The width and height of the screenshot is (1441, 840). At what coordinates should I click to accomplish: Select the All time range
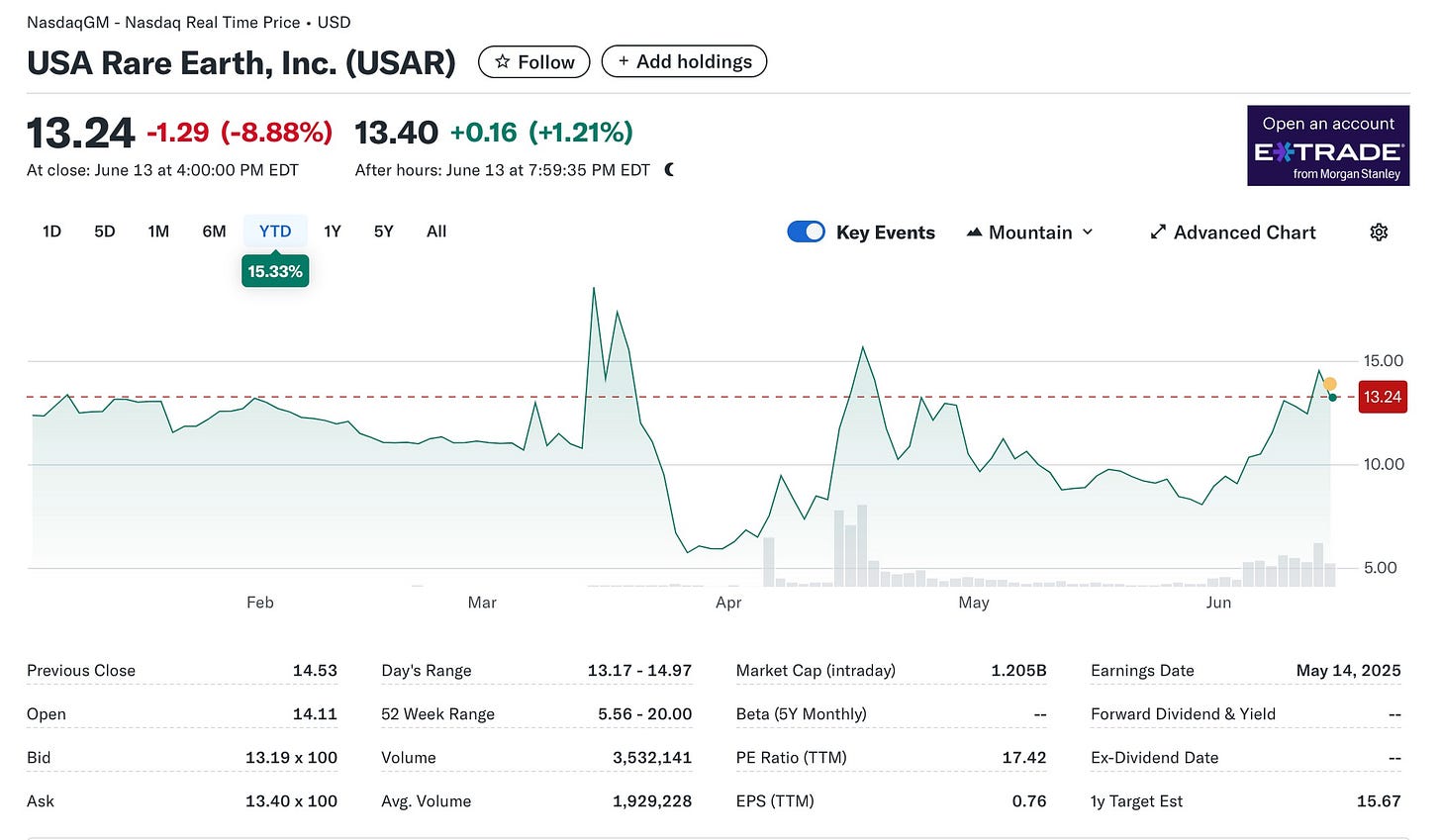436,231
